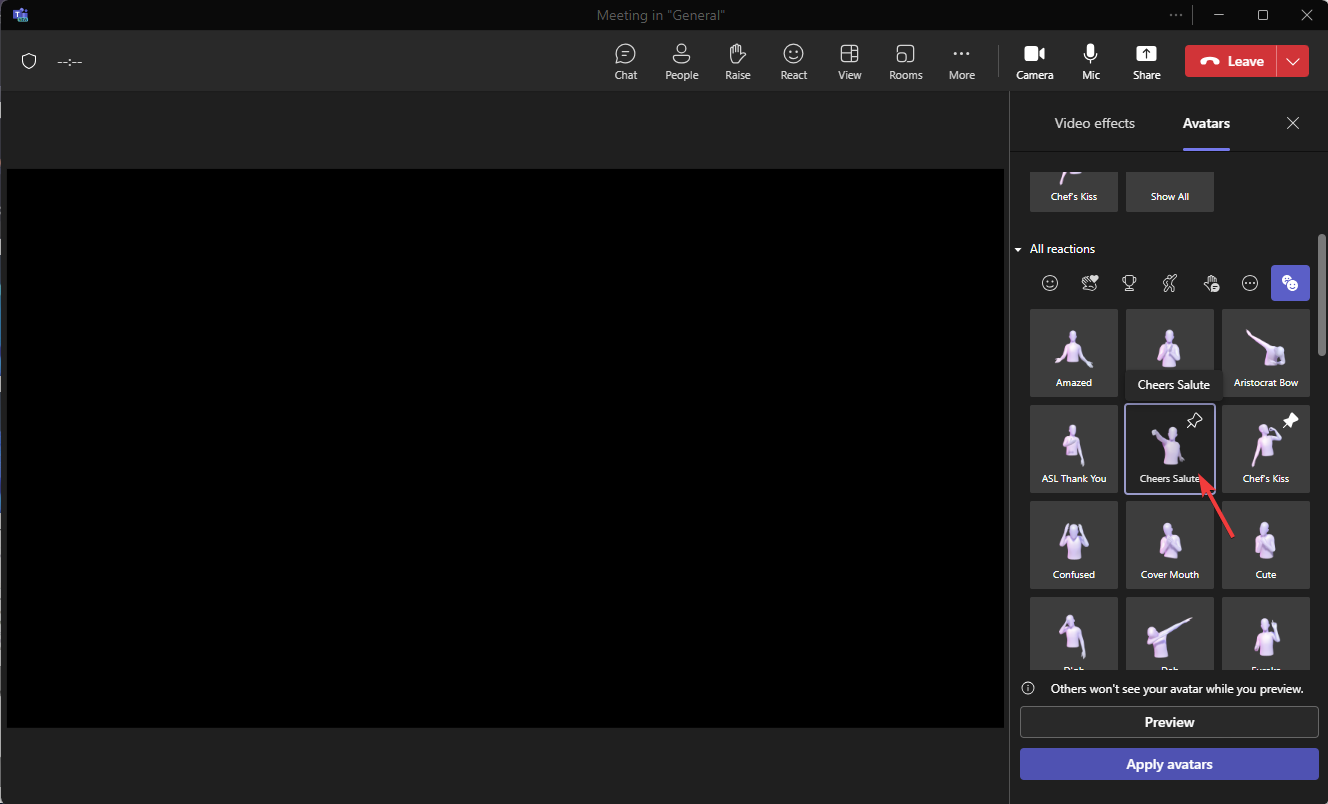Viewport: 1328px width, 804px height.
Task: Open the title bar ellipsis menu
Action: click(1176, 15)
